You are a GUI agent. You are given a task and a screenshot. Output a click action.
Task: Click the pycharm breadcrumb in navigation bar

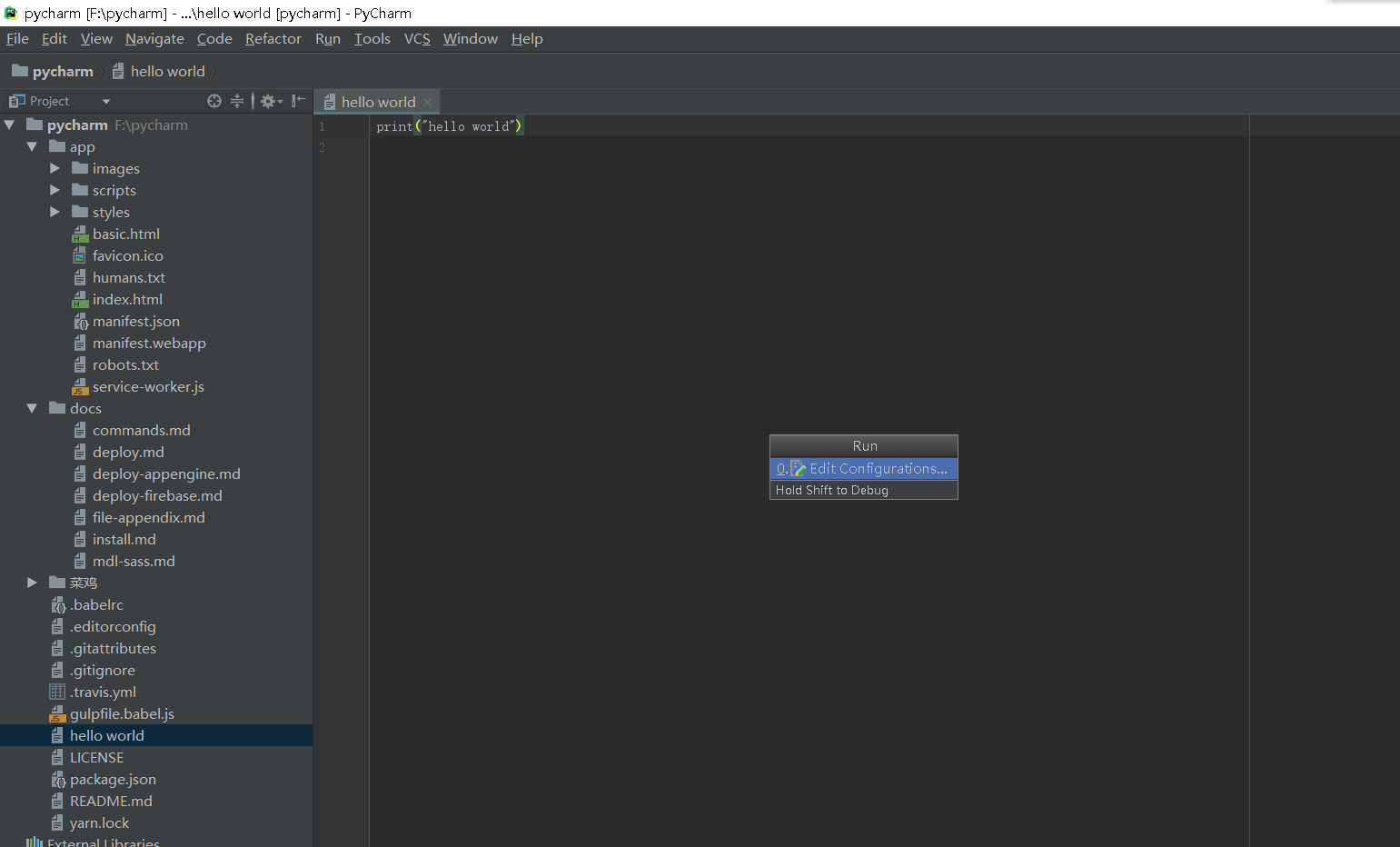[x=62, y=72]
